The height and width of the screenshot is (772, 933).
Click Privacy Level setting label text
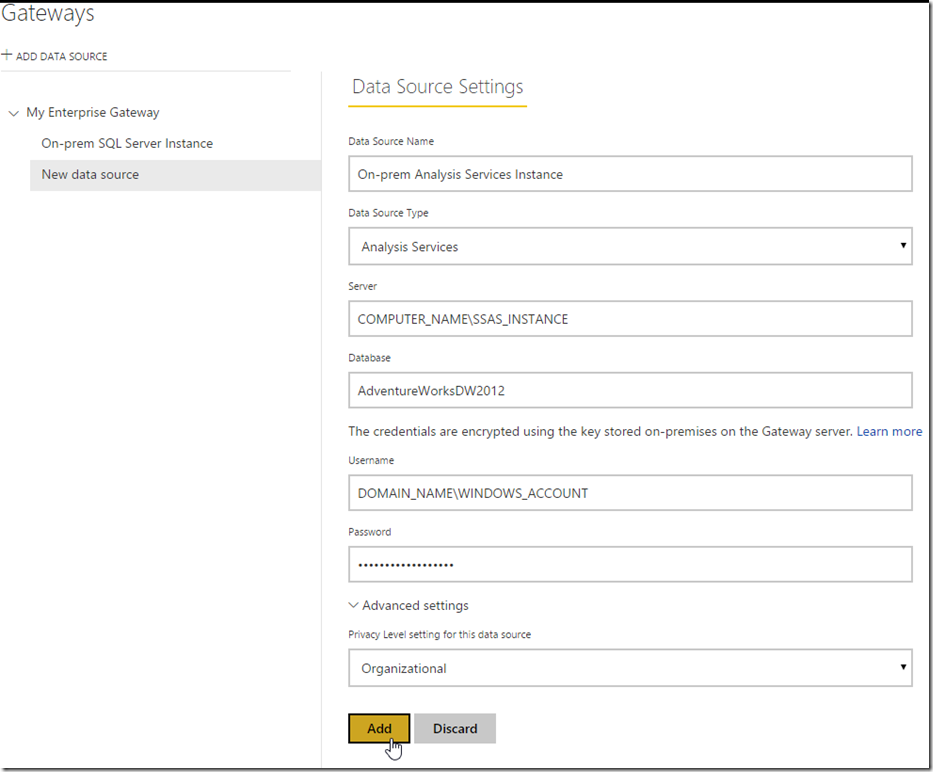click(440, 635)
